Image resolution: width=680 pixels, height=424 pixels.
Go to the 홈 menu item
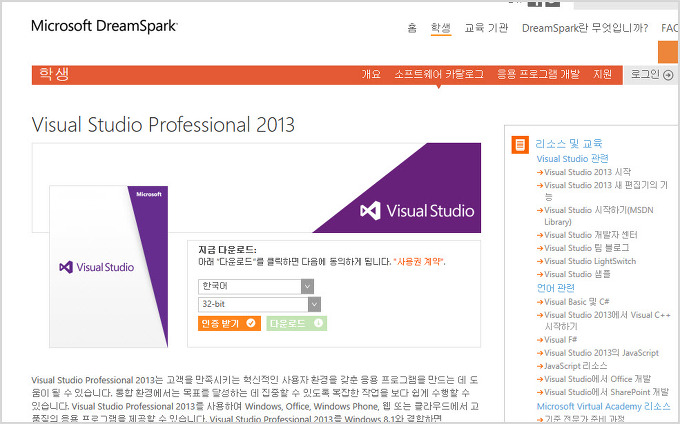coord(412,27)
